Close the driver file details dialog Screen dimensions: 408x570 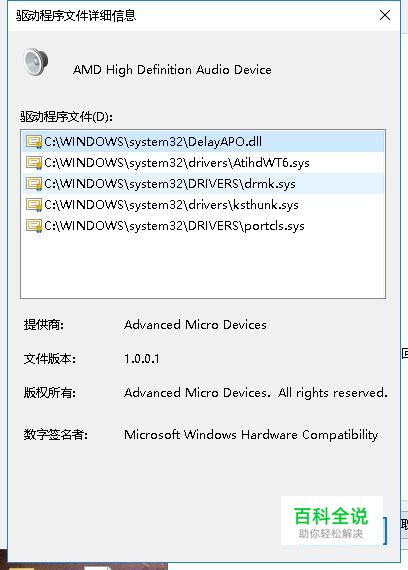[385, 15]
